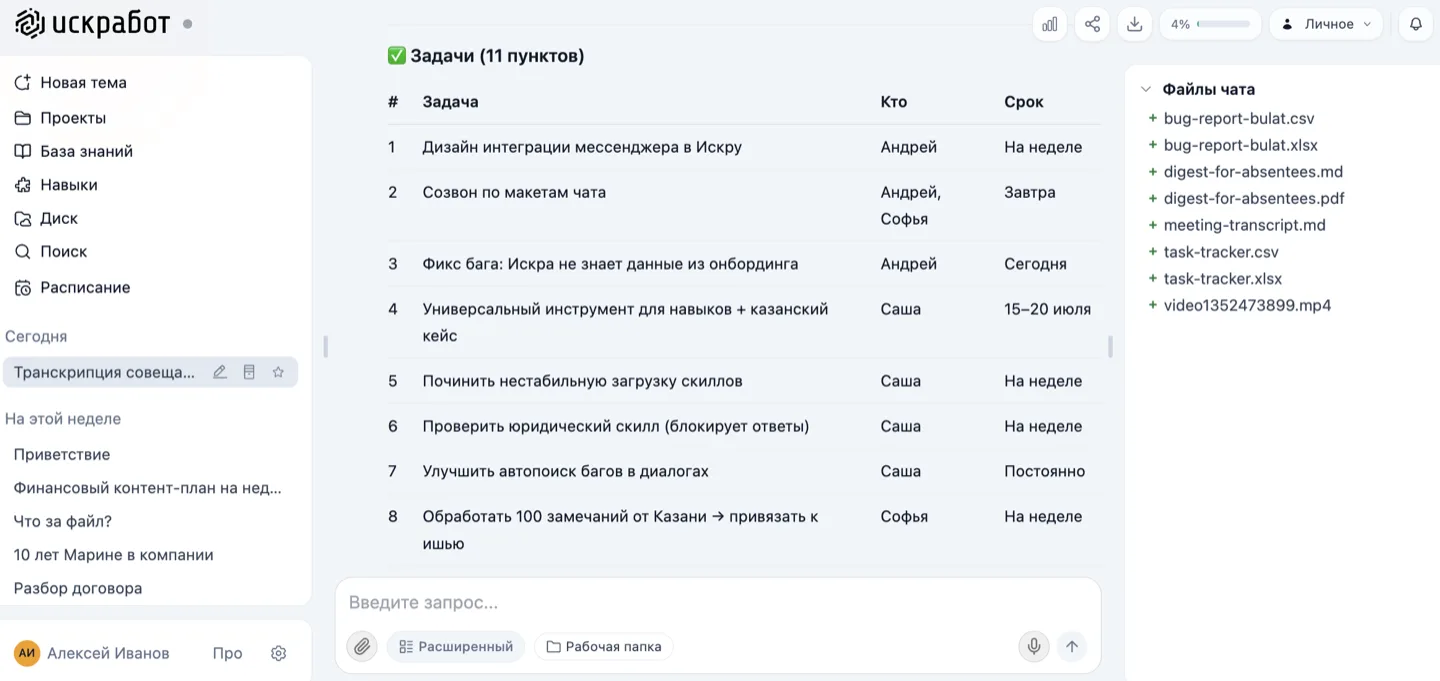Open file meeting-transcript.md
Viewport: 1440px width, 681px height.
pos(1244,225)
